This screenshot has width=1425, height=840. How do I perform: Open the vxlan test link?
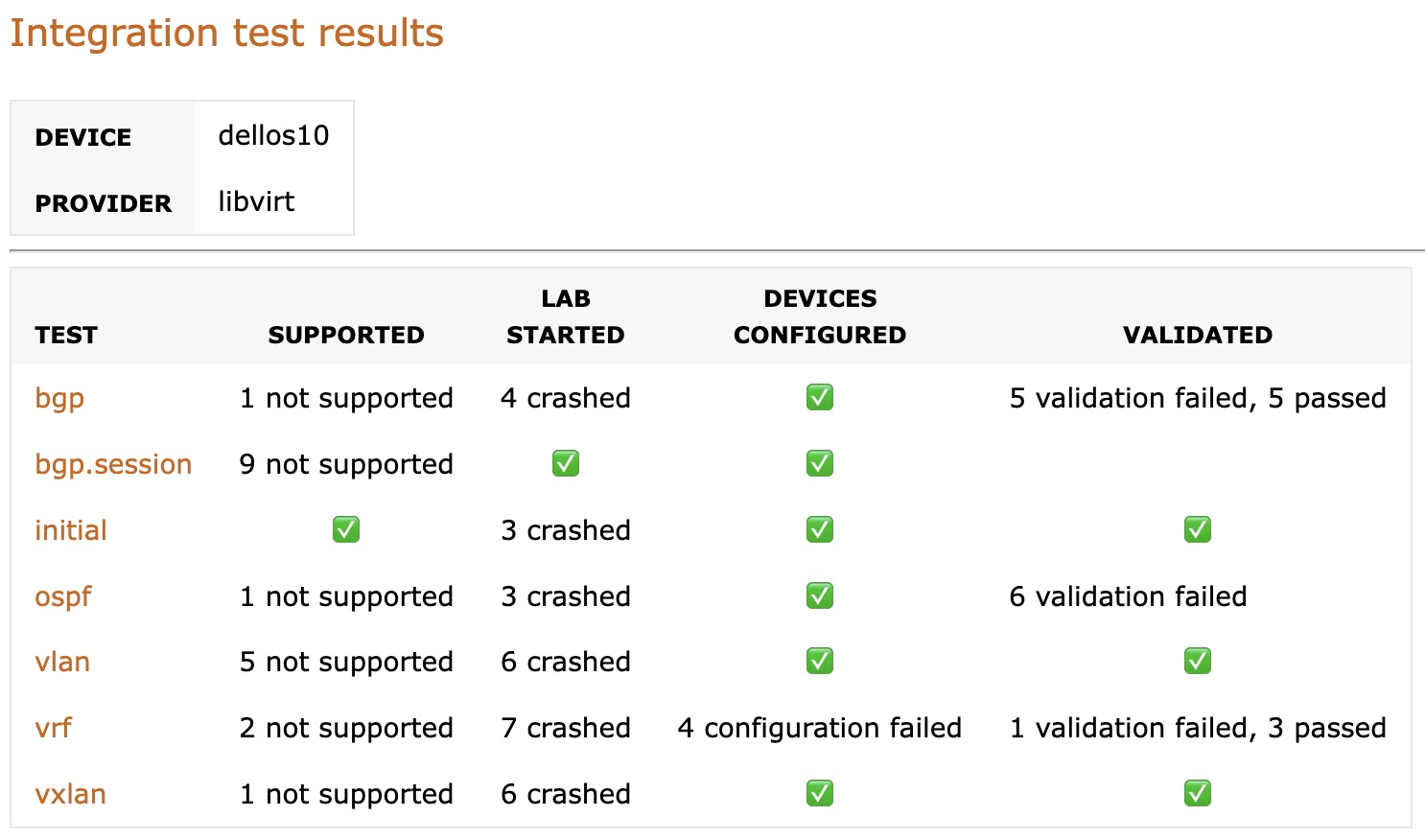tap(71, 794)
